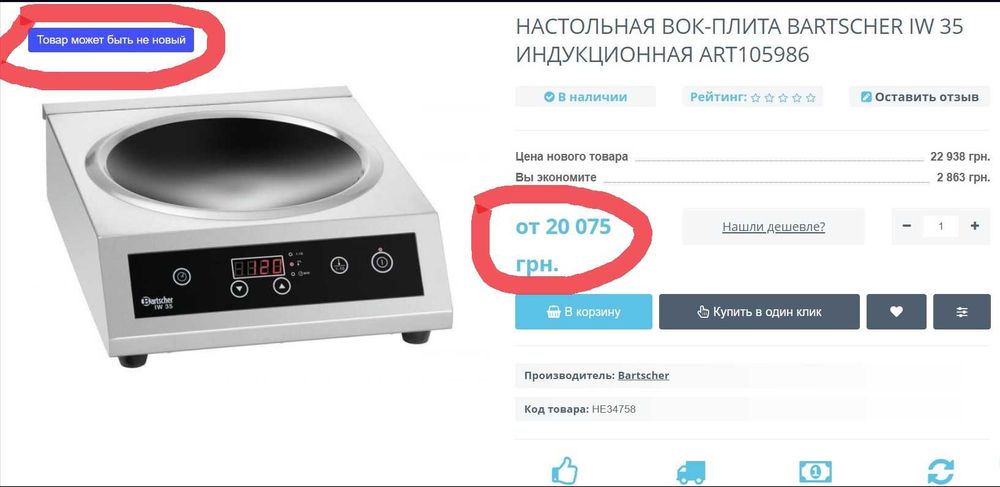The image size is (1000, 487).
Task: Click the quantity input field
Action: 941,226
